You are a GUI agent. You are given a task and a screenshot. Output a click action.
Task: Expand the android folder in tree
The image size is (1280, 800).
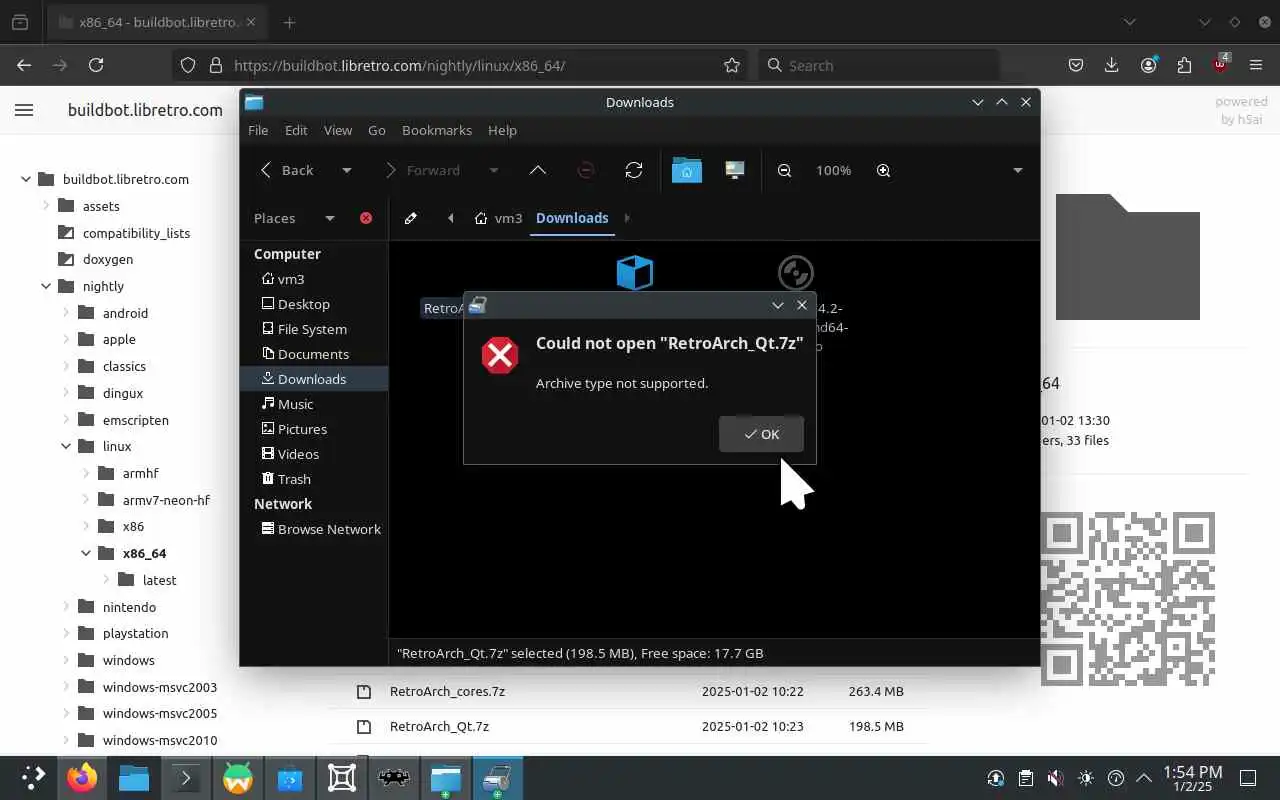[x=66, y=313]
